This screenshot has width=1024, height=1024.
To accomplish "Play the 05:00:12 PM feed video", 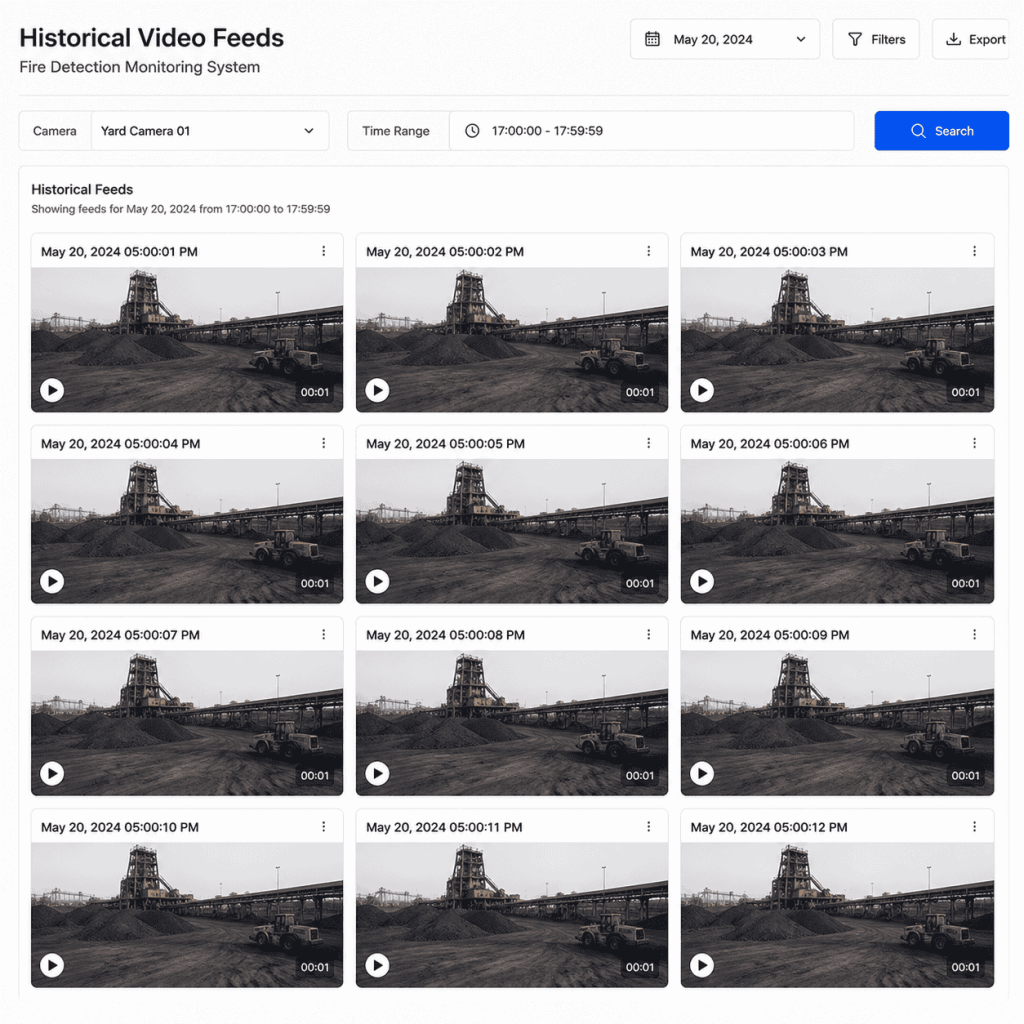I will coord(702,965).
